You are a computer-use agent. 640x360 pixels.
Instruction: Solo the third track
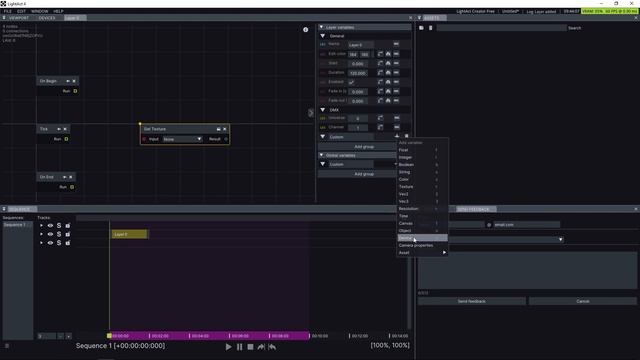pyautogui.click(x=59, y=243)
